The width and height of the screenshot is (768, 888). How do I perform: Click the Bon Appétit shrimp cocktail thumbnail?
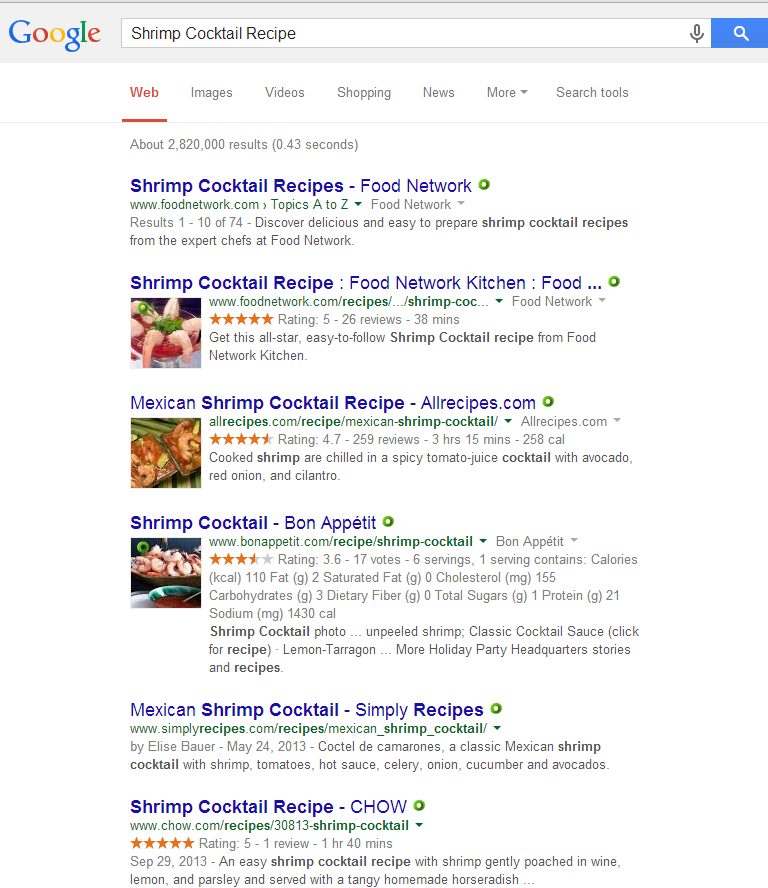tap(165, 573)
